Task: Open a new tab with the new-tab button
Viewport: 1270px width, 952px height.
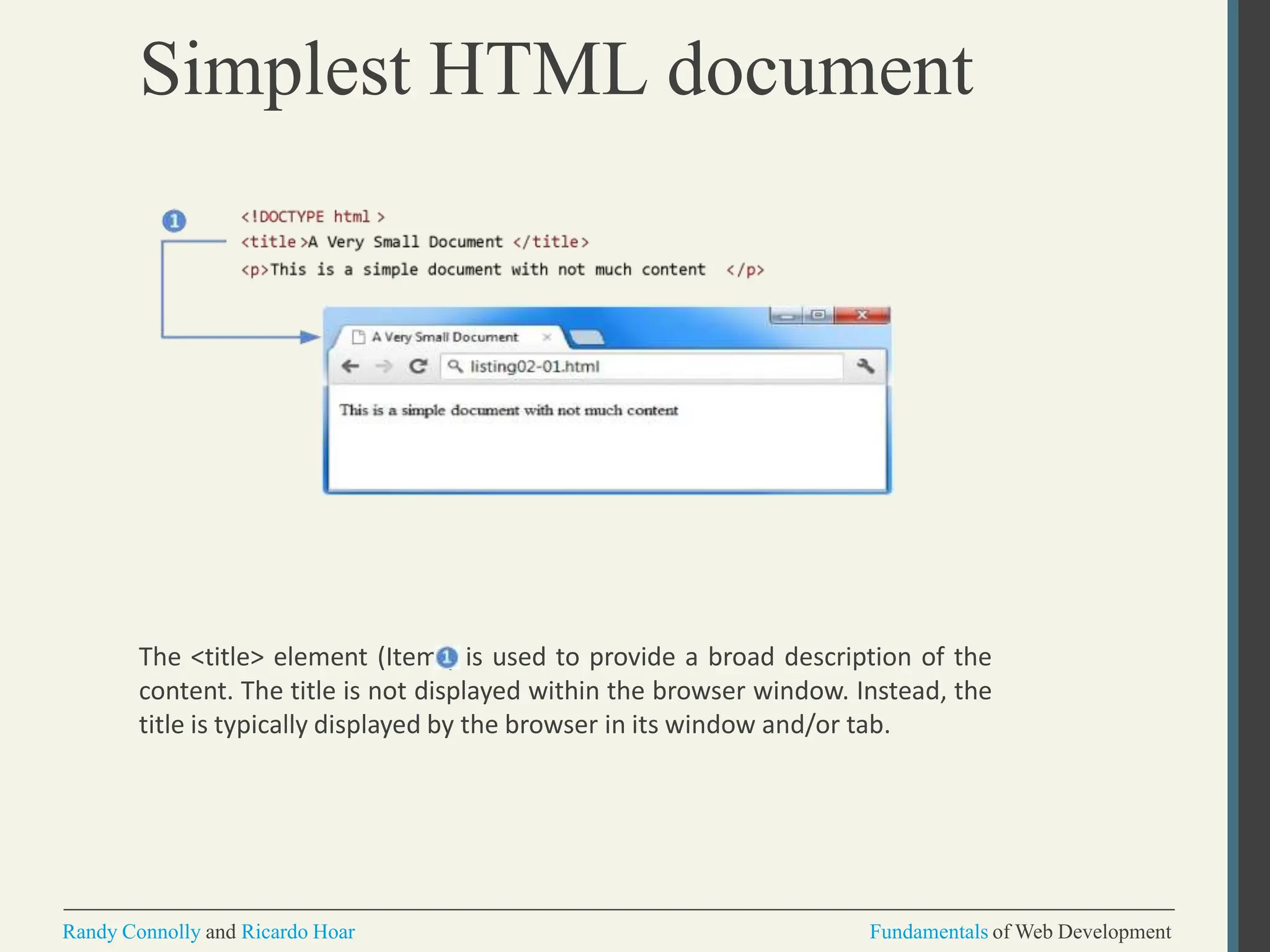Action: coord(586,337)
